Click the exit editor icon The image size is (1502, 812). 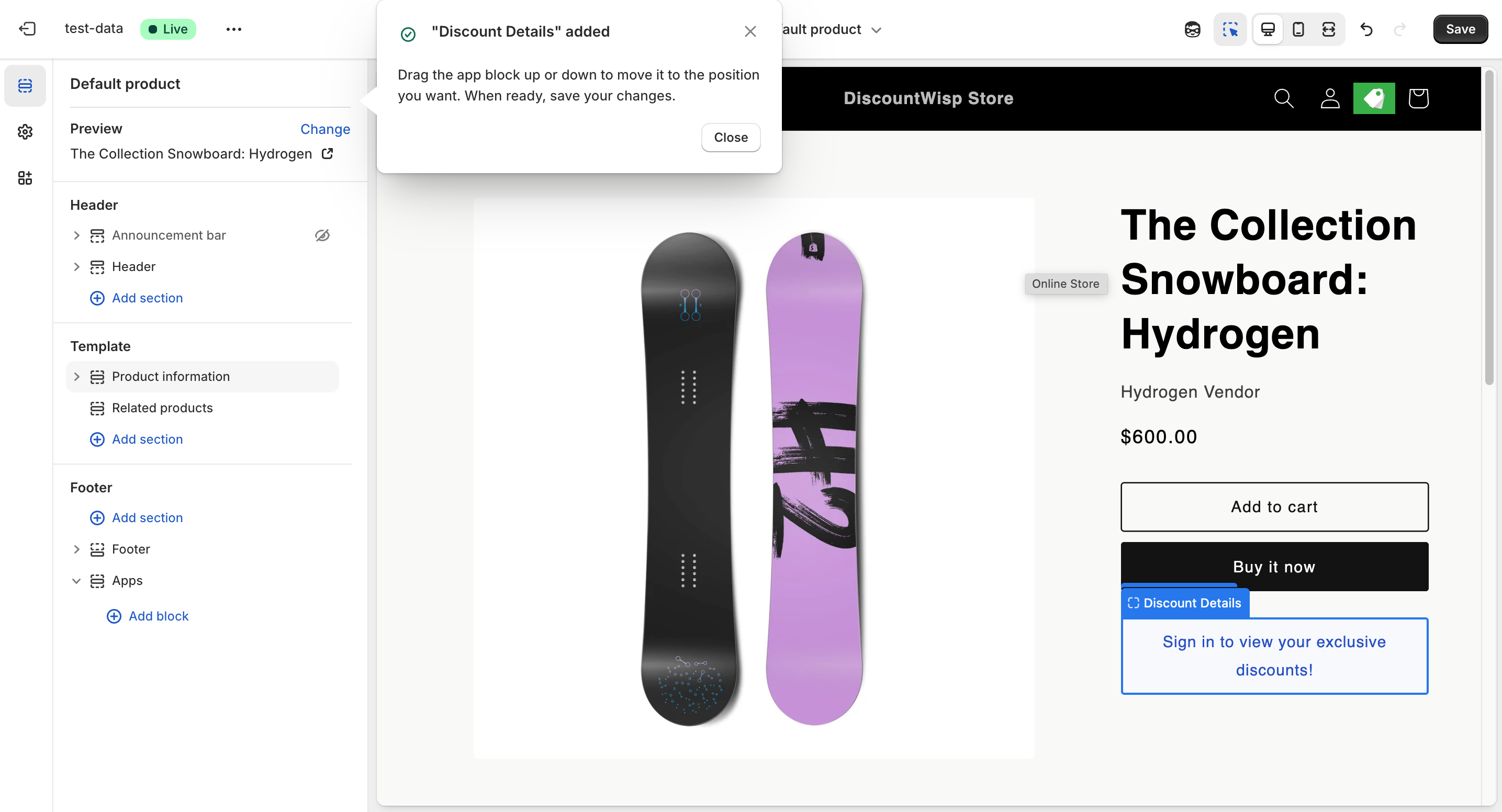click(x=27, y=29)
